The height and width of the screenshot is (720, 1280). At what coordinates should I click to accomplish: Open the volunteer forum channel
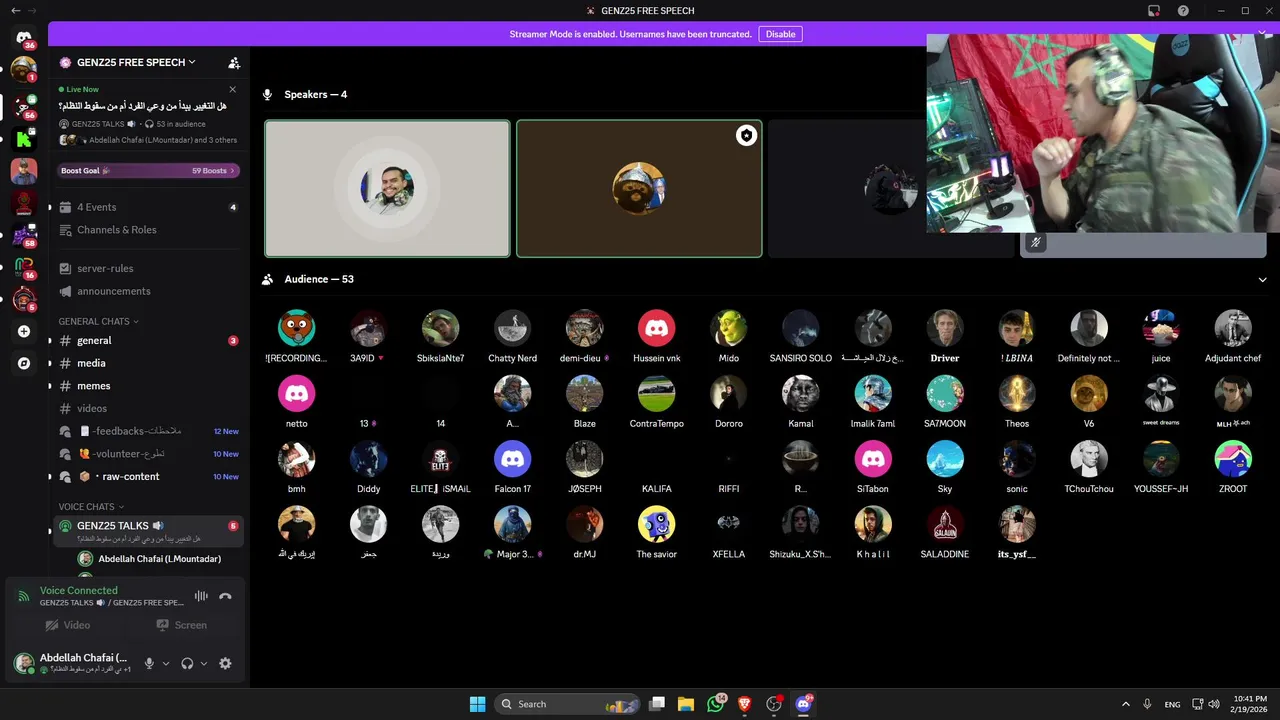148,454
